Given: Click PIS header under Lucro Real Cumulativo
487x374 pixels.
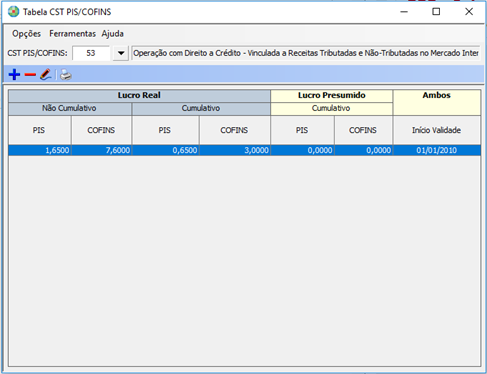Looking at the screenshot, I should (x=165, y=130).
